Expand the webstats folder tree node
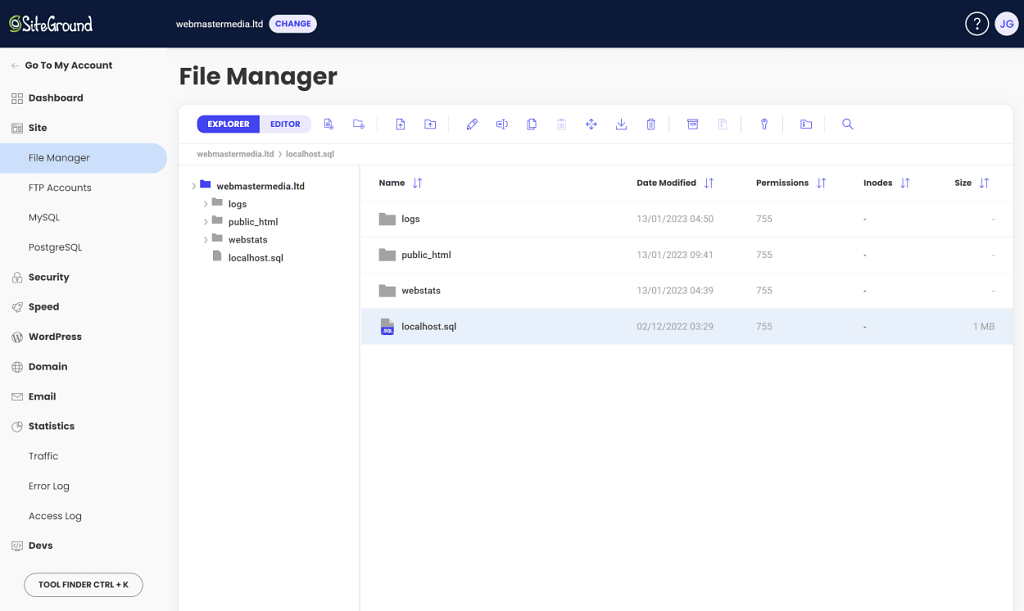Screen dimensions: 1024x611 coord(206,240)
